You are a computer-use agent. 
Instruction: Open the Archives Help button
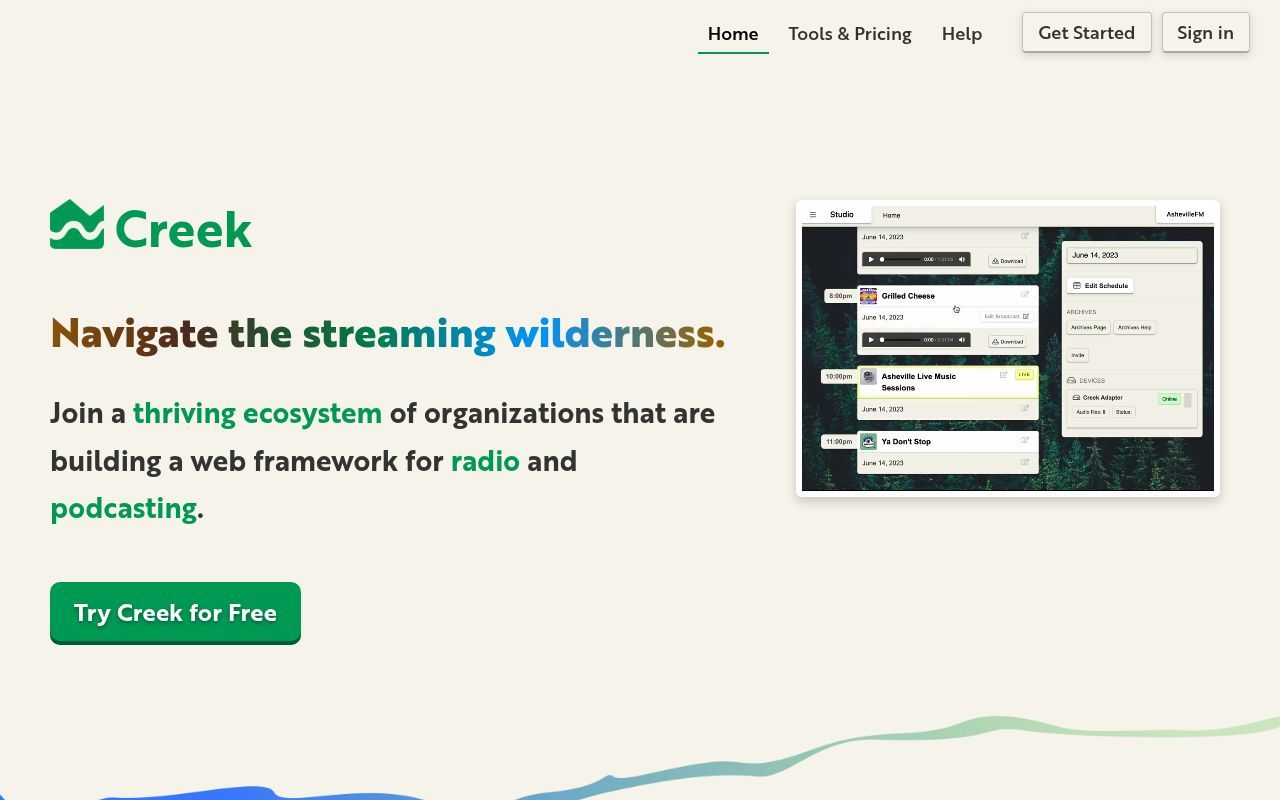pos(1135,327)
